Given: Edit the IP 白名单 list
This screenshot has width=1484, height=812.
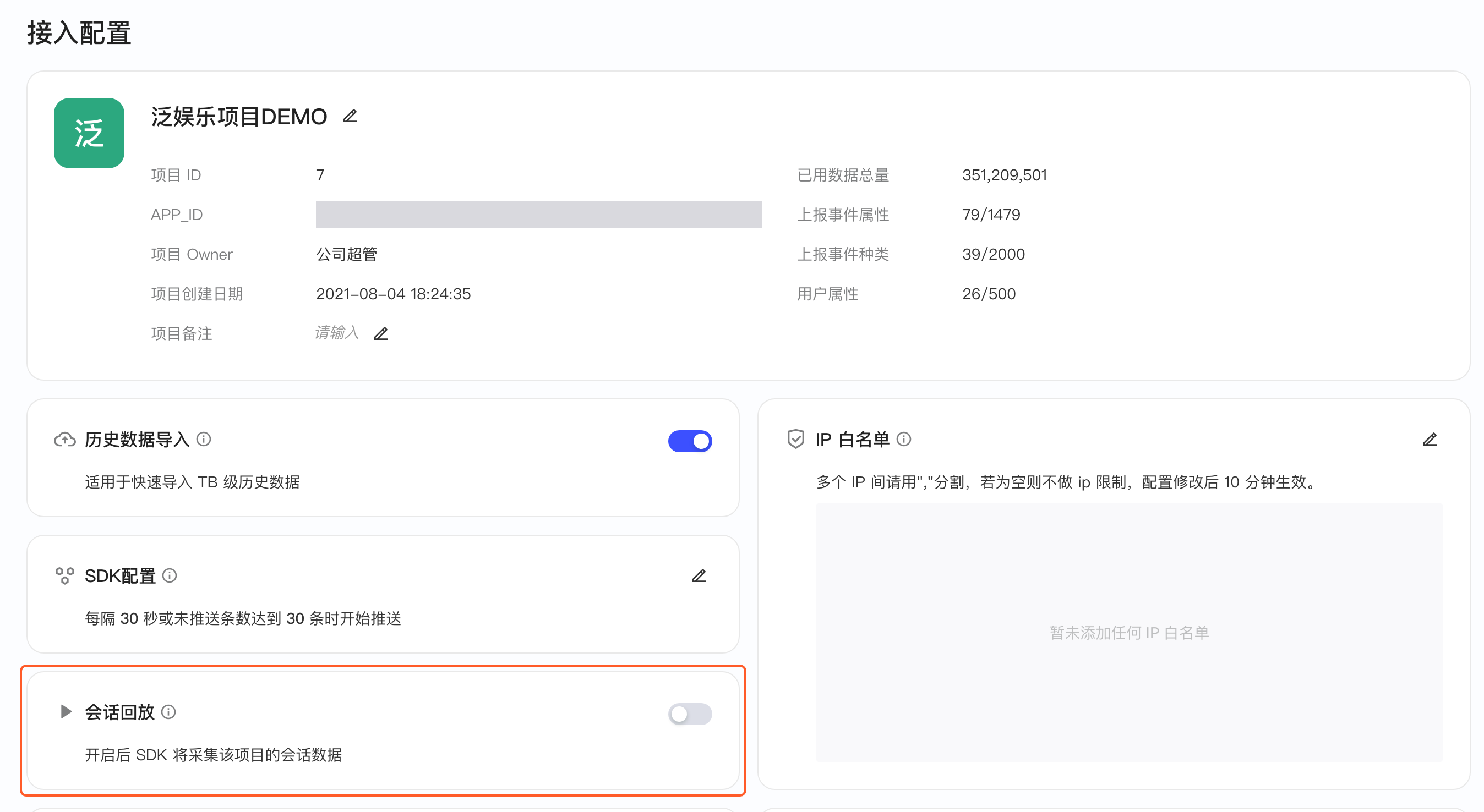Looking at the screenshot, I should coord(1430,440).
